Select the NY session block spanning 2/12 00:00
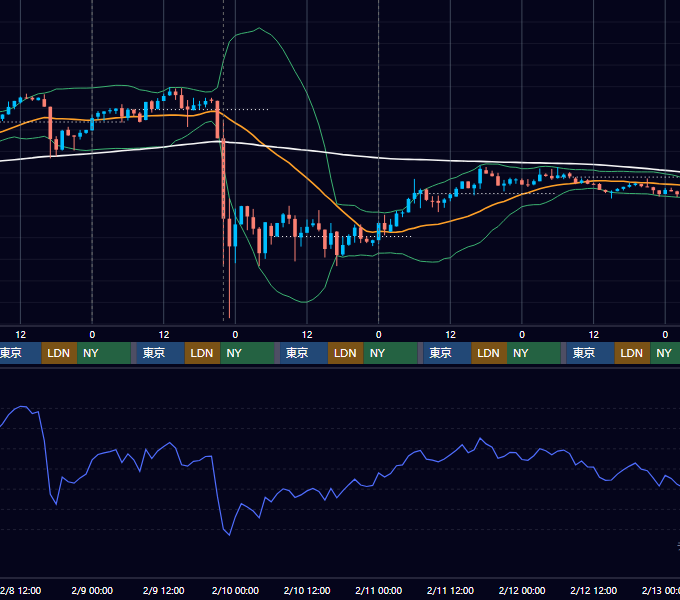 click(x=534, y=353)
